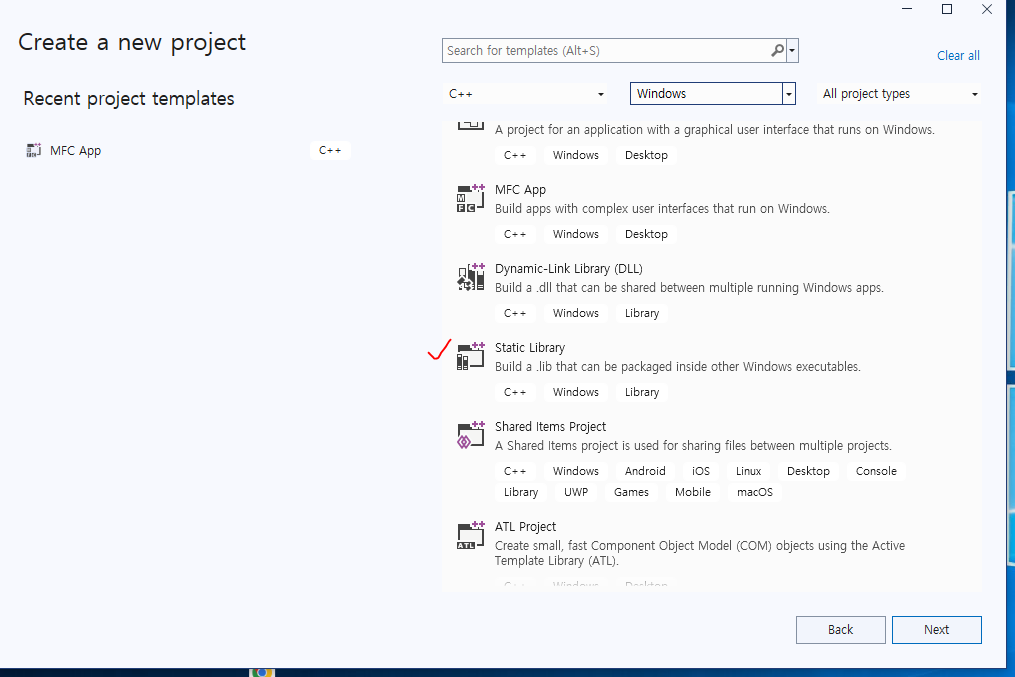Click the ATL Project description text
The height and width of the screenshot is (677, 1015).
coord(700,553)
